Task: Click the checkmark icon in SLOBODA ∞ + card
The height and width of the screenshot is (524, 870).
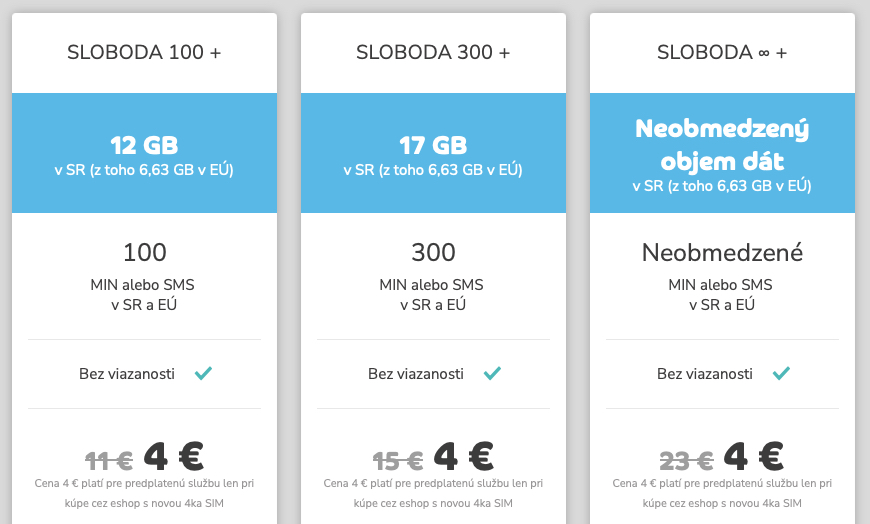Action: pyautogui.click(x=781, y=373)
